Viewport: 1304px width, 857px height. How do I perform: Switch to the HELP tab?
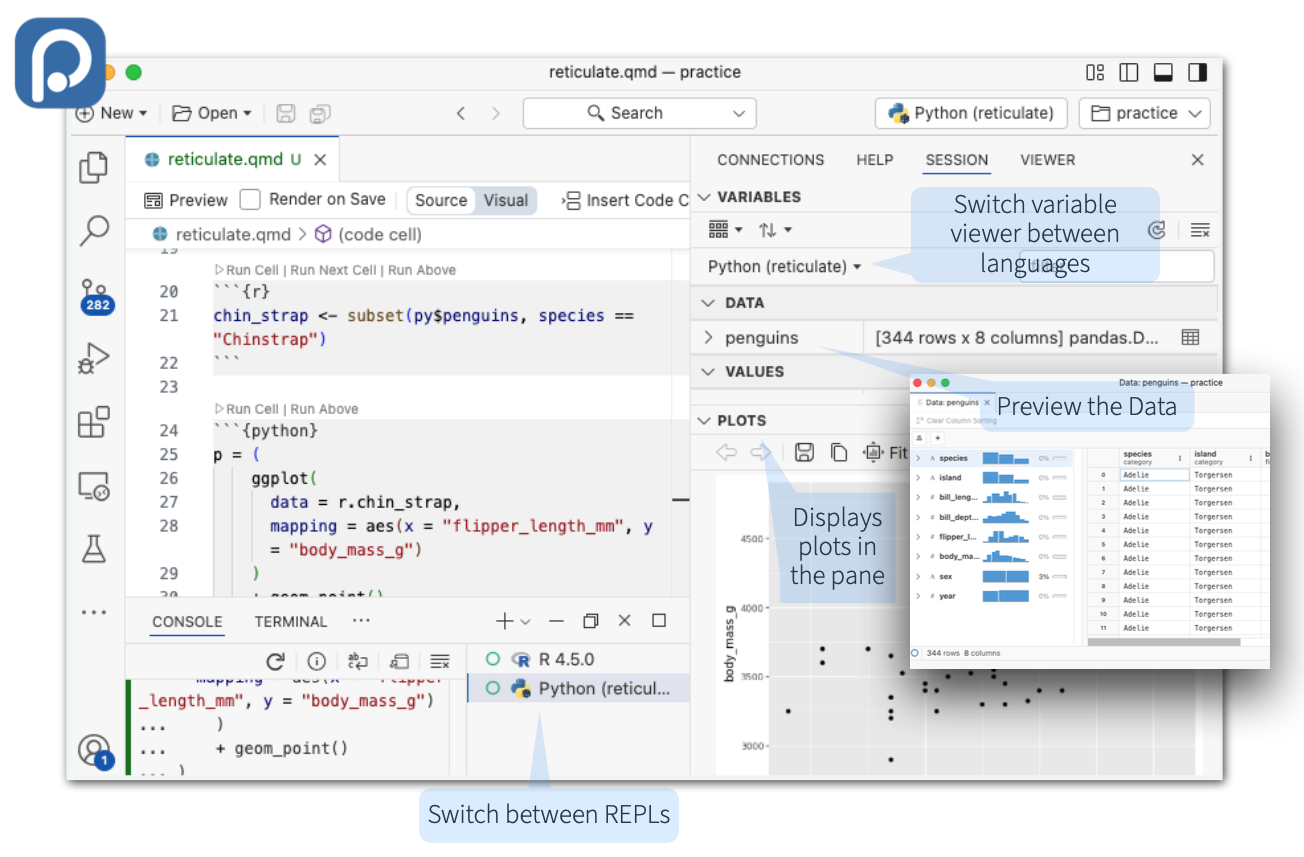874,160
